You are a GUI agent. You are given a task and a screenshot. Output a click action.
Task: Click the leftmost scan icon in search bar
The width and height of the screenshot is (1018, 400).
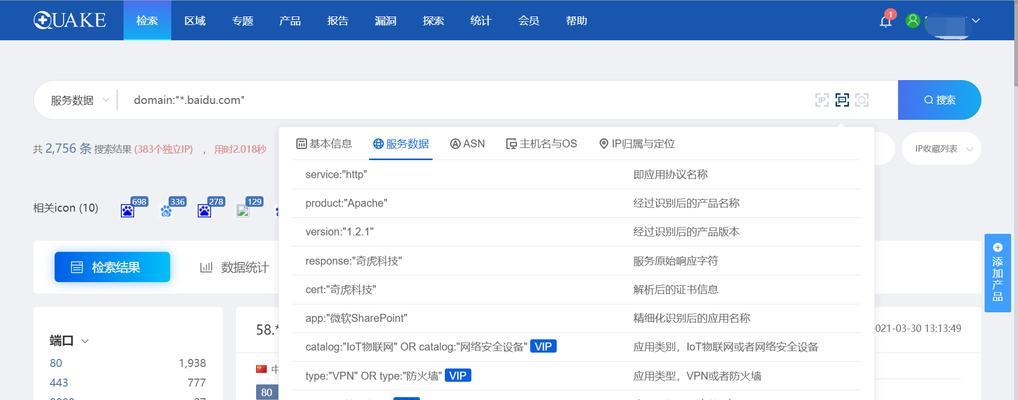pos(822,100)
